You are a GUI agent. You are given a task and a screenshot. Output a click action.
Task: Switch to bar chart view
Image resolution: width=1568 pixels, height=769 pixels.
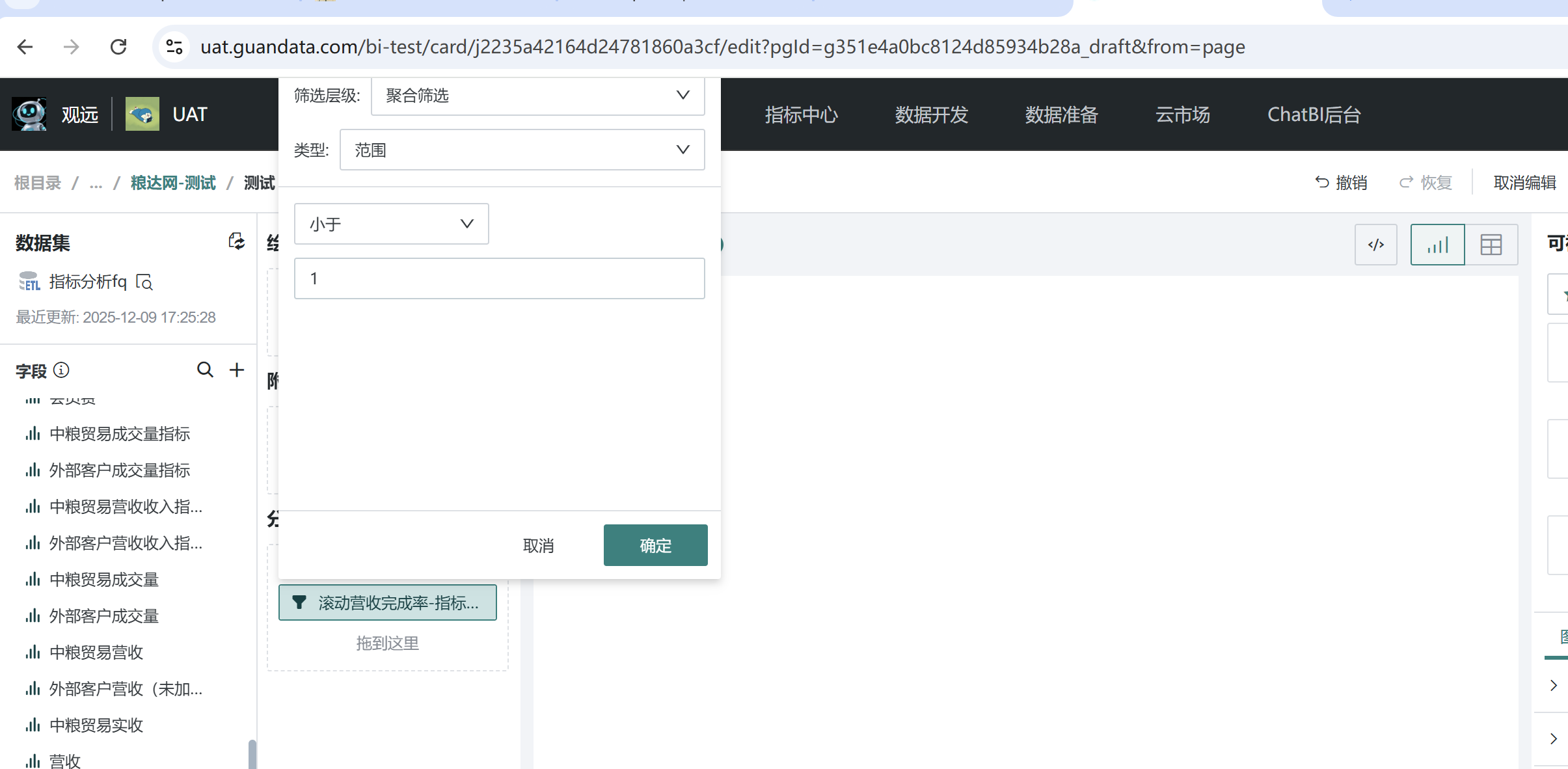point(1437,245)
